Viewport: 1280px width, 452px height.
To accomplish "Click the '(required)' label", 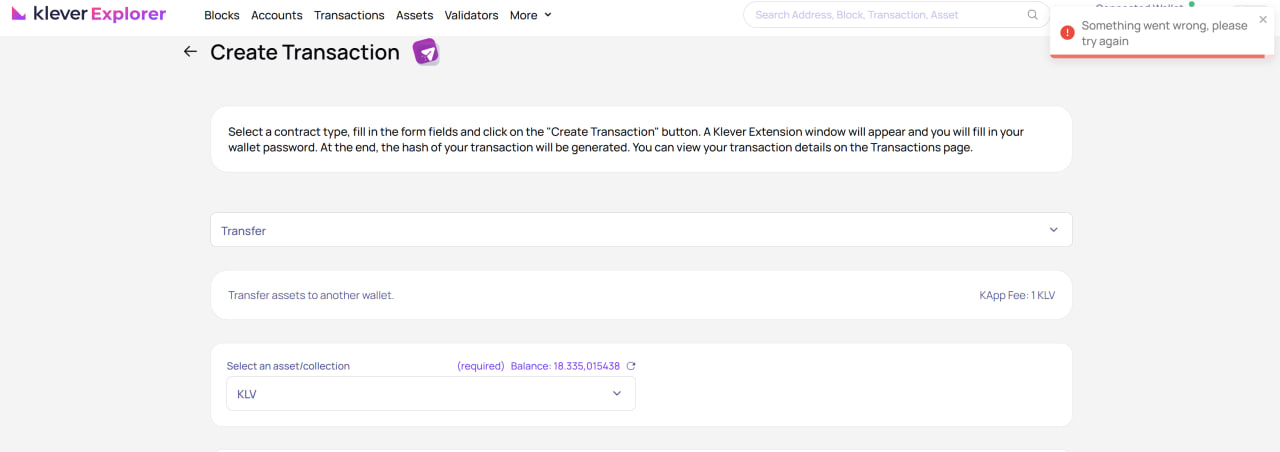I will pos(481,366).
